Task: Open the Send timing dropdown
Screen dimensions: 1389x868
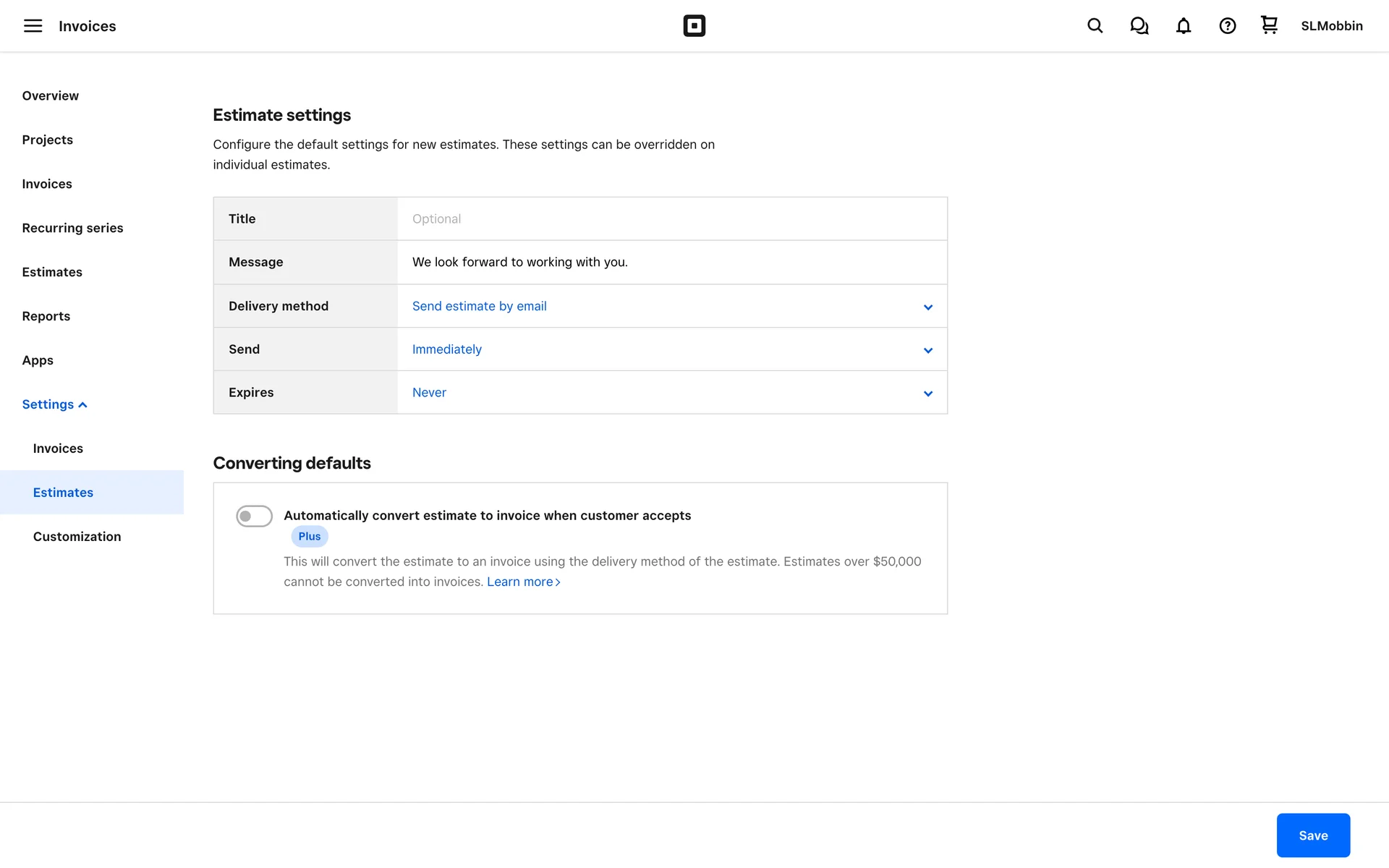Action: point(671,349)
